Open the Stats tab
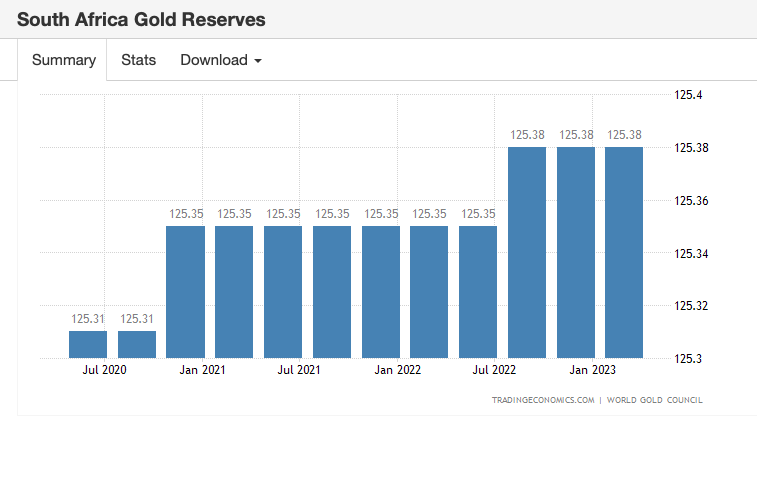757x478 pixels. (x=138, y=60)
